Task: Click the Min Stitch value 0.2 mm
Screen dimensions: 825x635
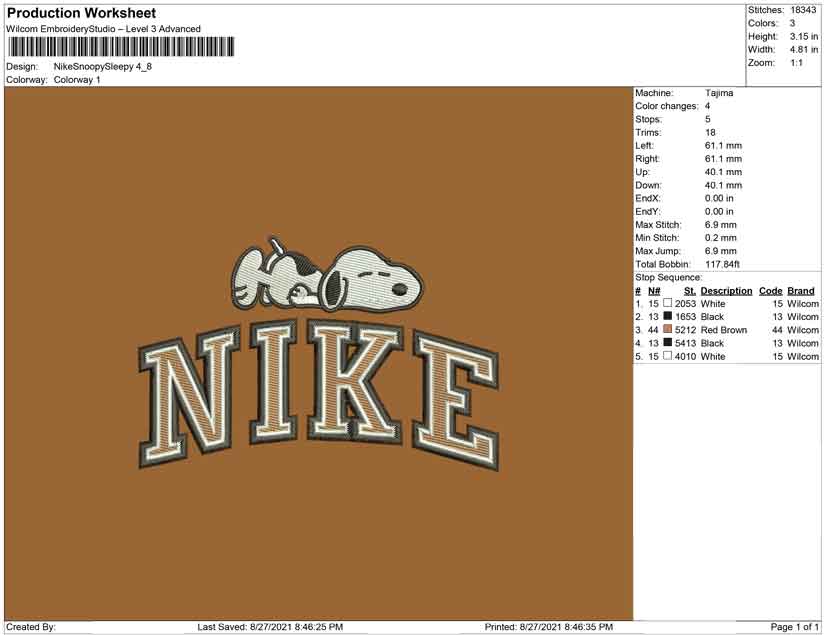Action: coord(721,238)
